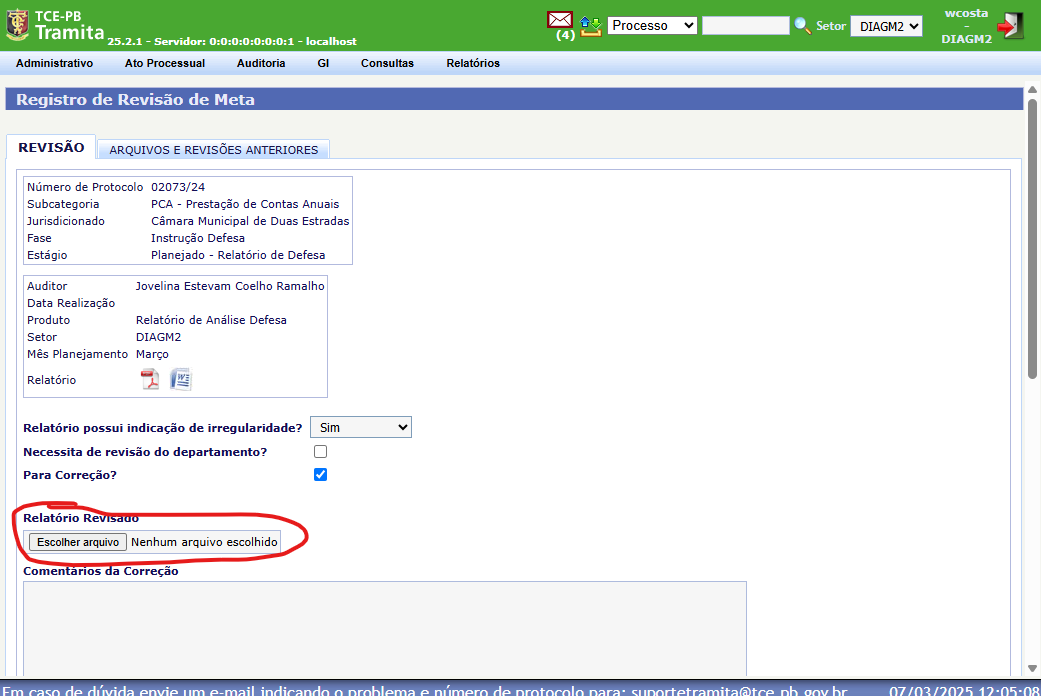Toggle 'Necessita de revisão do departamento' checkbox
Screen dimensions: 1041x696
point(321,452)
